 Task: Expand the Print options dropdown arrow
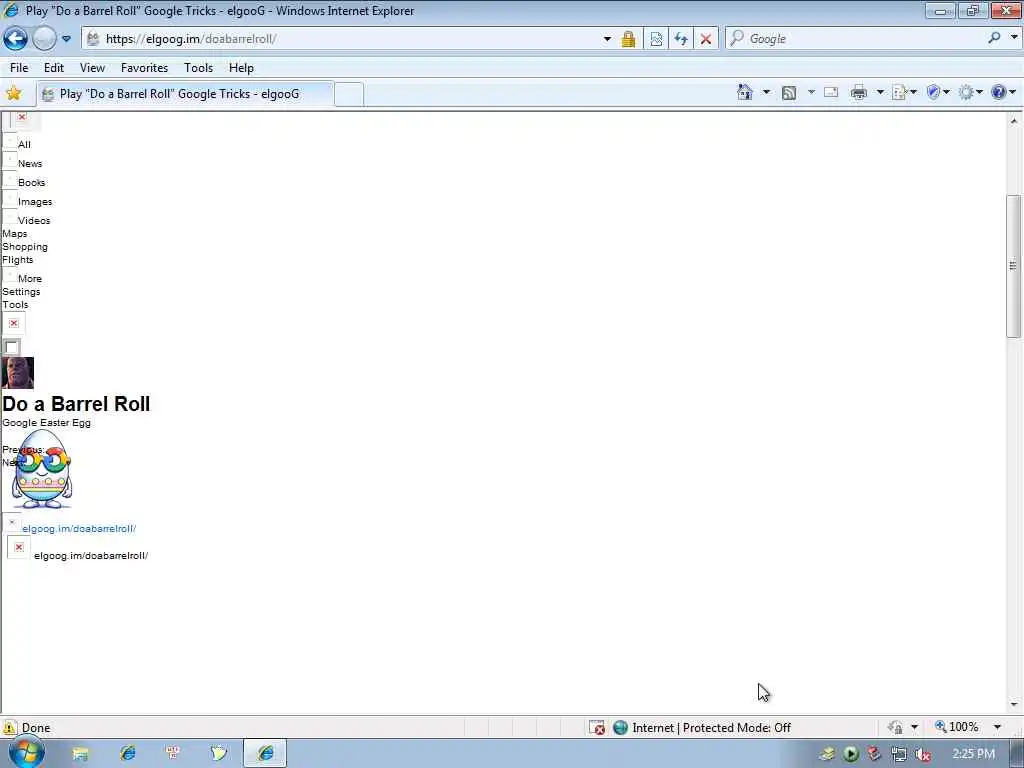(x=880, y=92)
